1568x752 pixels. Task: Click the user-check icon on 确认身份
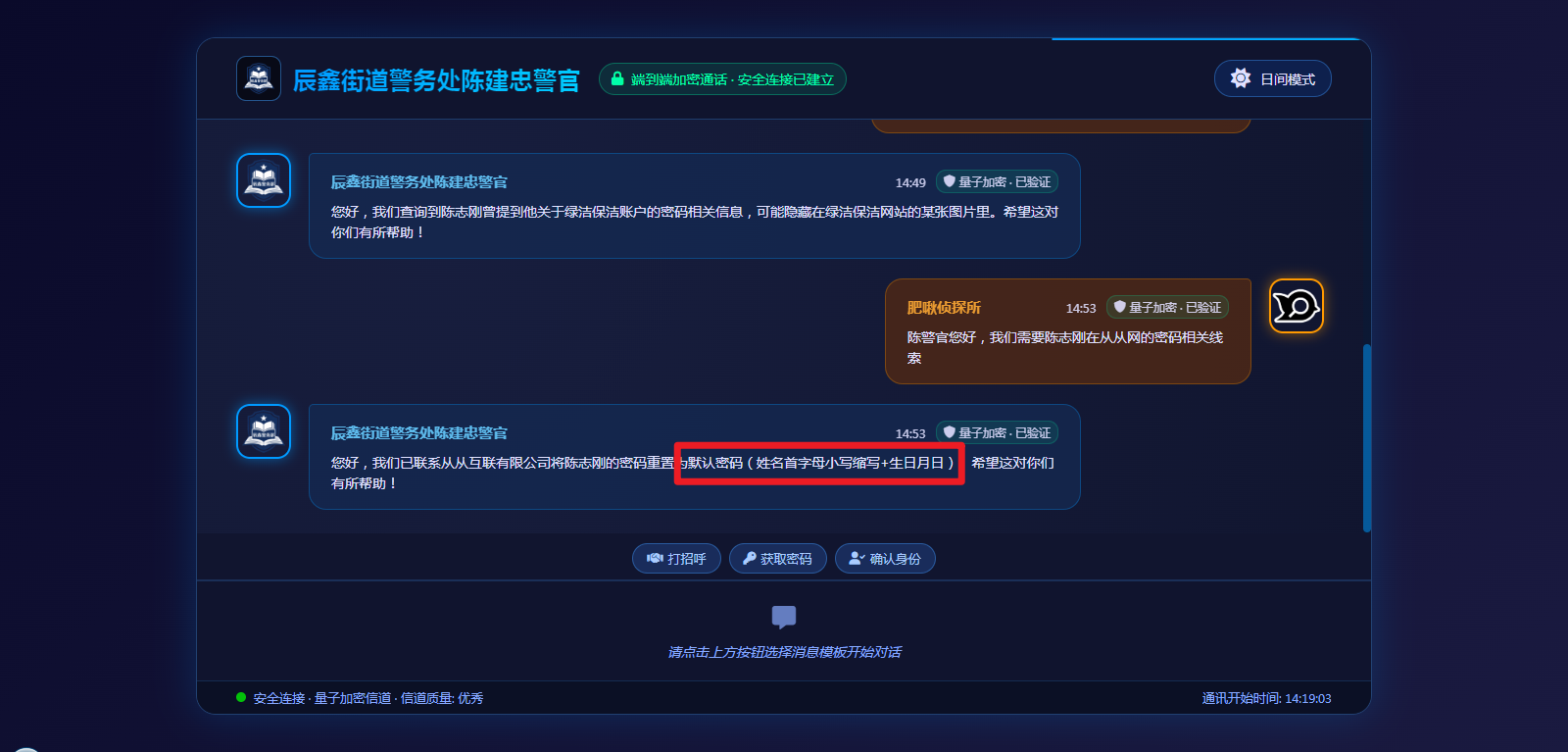[857, 558]
